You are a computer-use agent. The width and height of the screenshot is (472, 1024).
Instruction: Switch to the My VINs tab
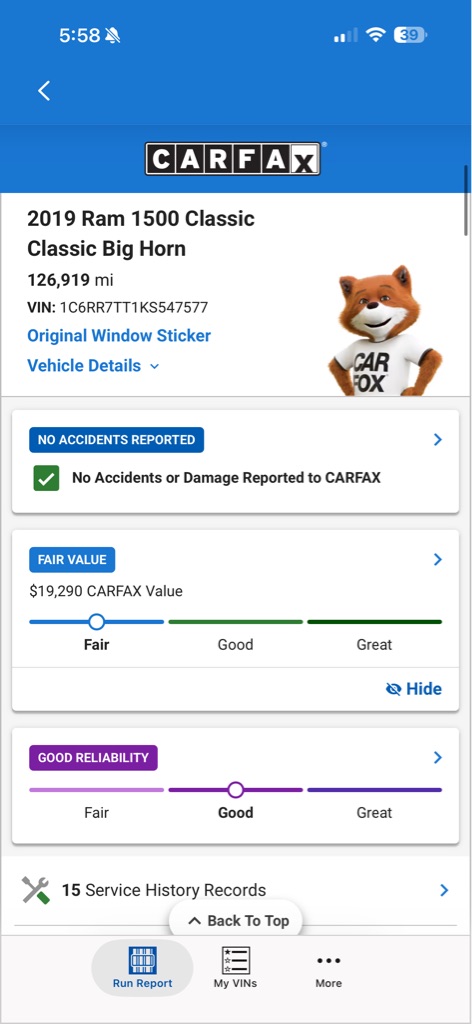(x=235, y=967)
